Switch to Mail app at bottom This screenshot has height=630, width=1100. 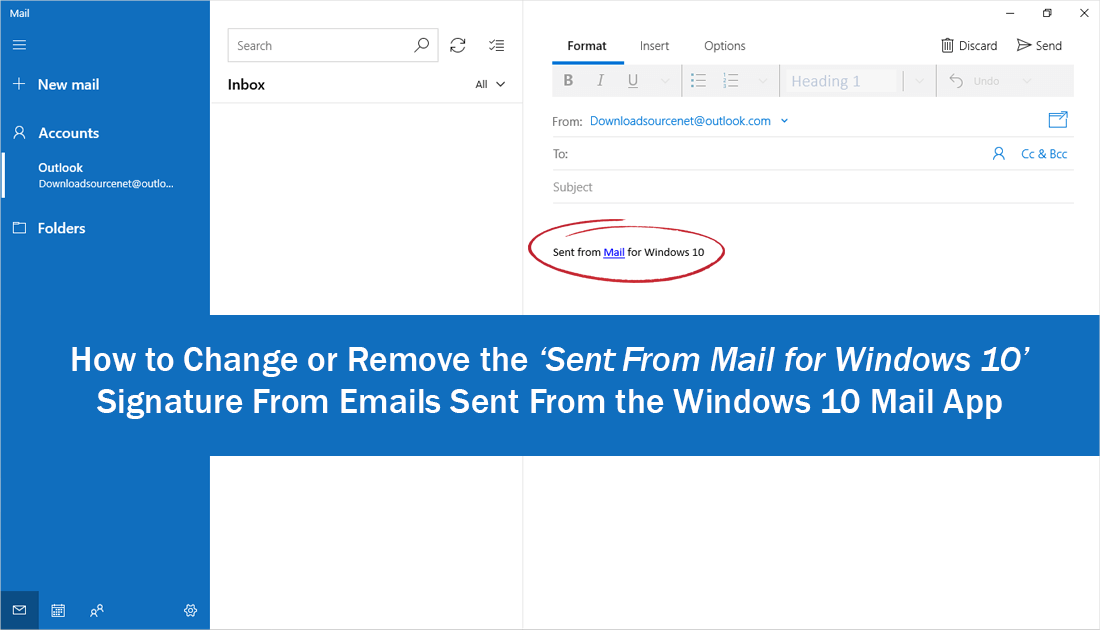coord(20,610)
